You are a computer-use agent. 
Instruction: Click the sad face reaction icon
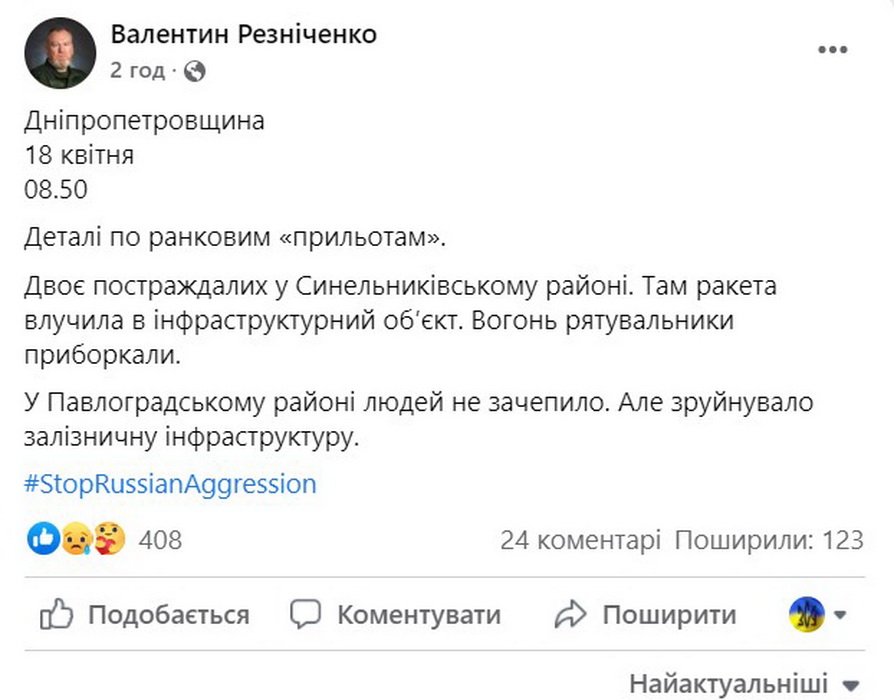(75, 540)
